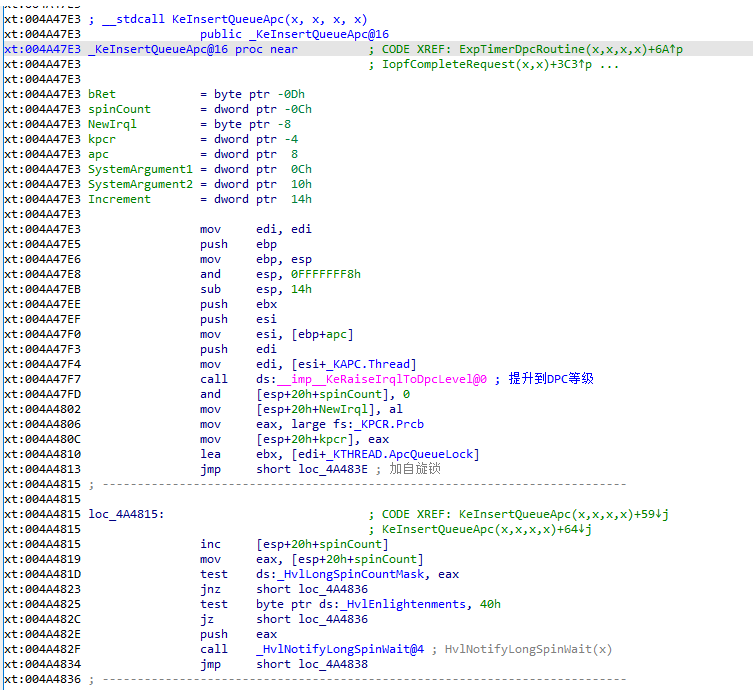
Task: Click the Chinese spinlock comment after loc_4A483E
Action: (x=415, y=469)
